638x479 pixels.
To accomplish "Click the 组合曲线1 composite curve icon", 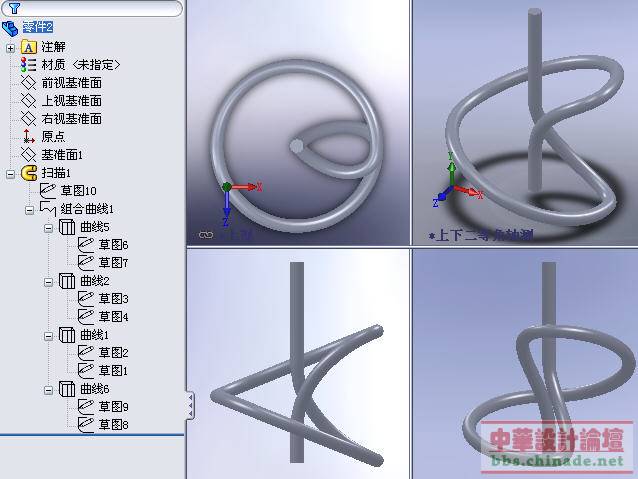I will pyautogui.click(x=48, y=209).
